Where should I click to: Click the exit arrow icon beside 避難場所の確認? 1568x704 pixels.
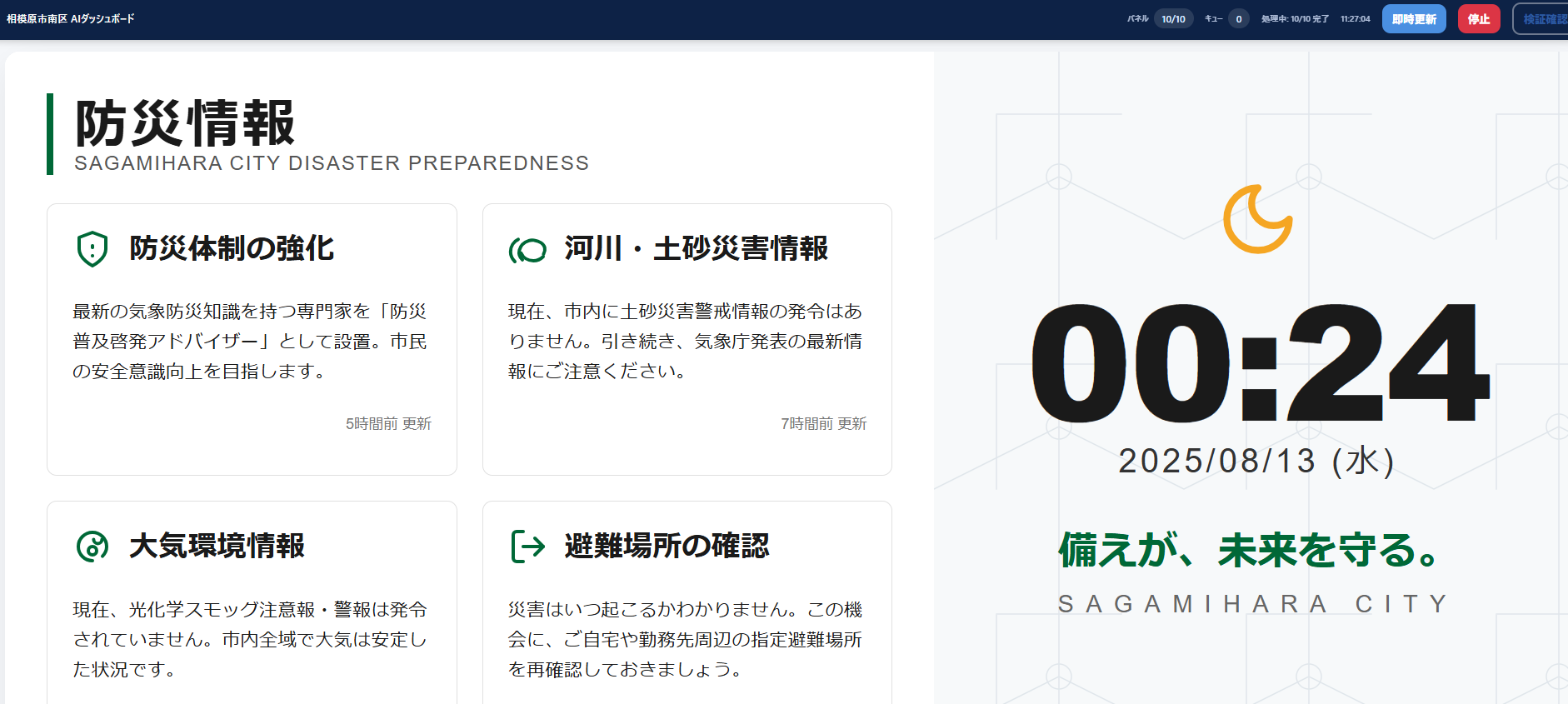point(527,547)
